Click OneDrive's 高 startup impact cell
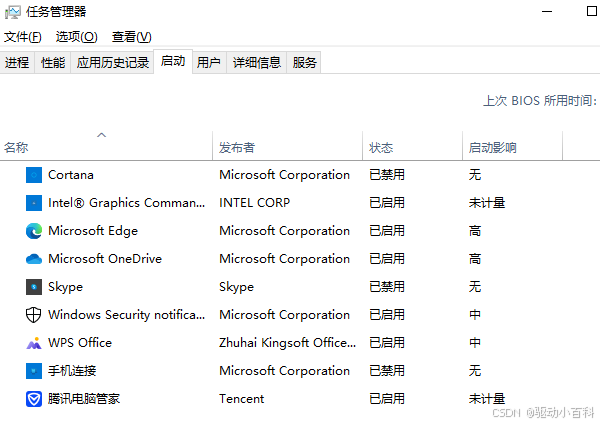The image size is (600, 424). 475,259
